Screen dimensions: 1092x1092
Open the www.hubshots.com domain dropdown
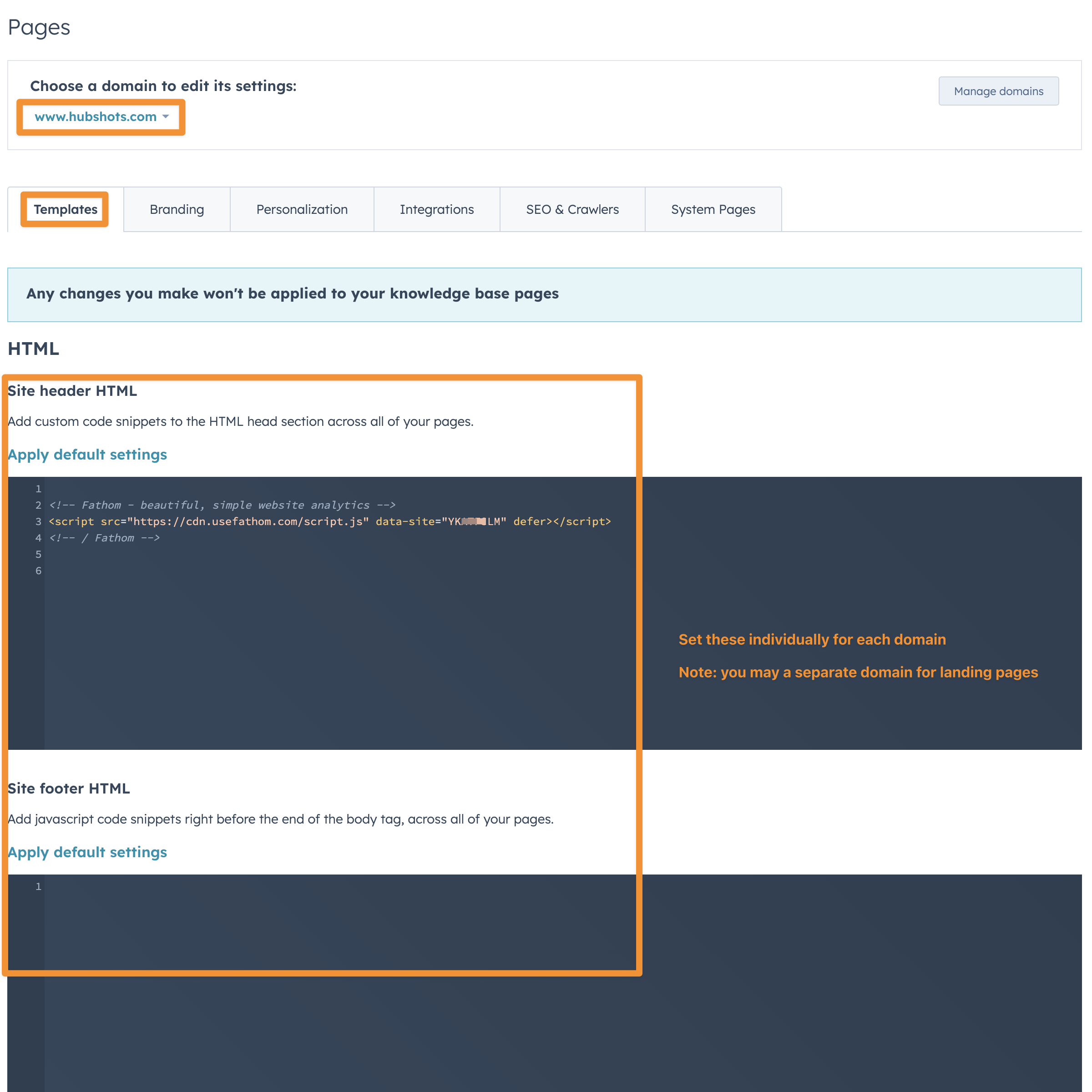pyautogui.click(x=96, y=117)
